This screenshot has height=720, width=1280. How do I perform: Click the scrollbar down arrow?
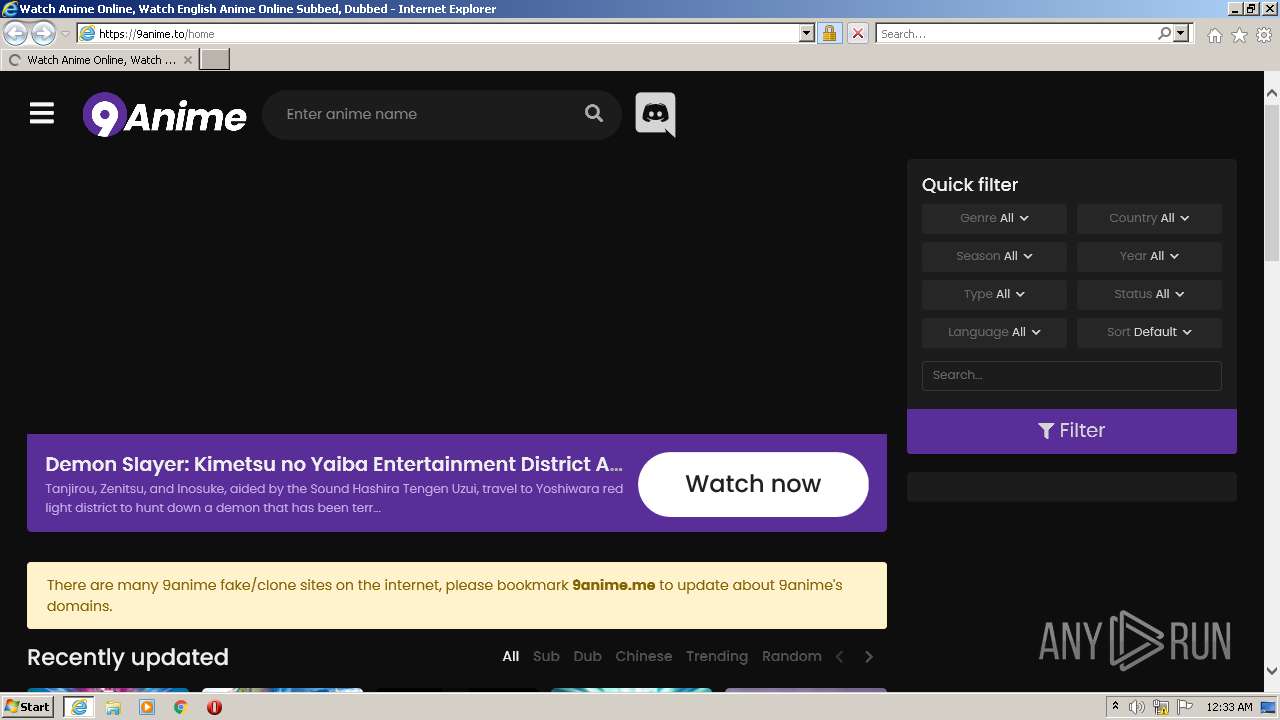tap(1272, 671)
